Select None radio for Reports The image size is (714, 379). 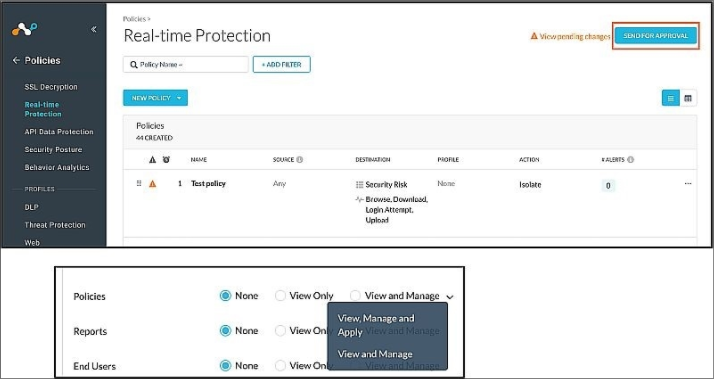[x=225, y=331]
